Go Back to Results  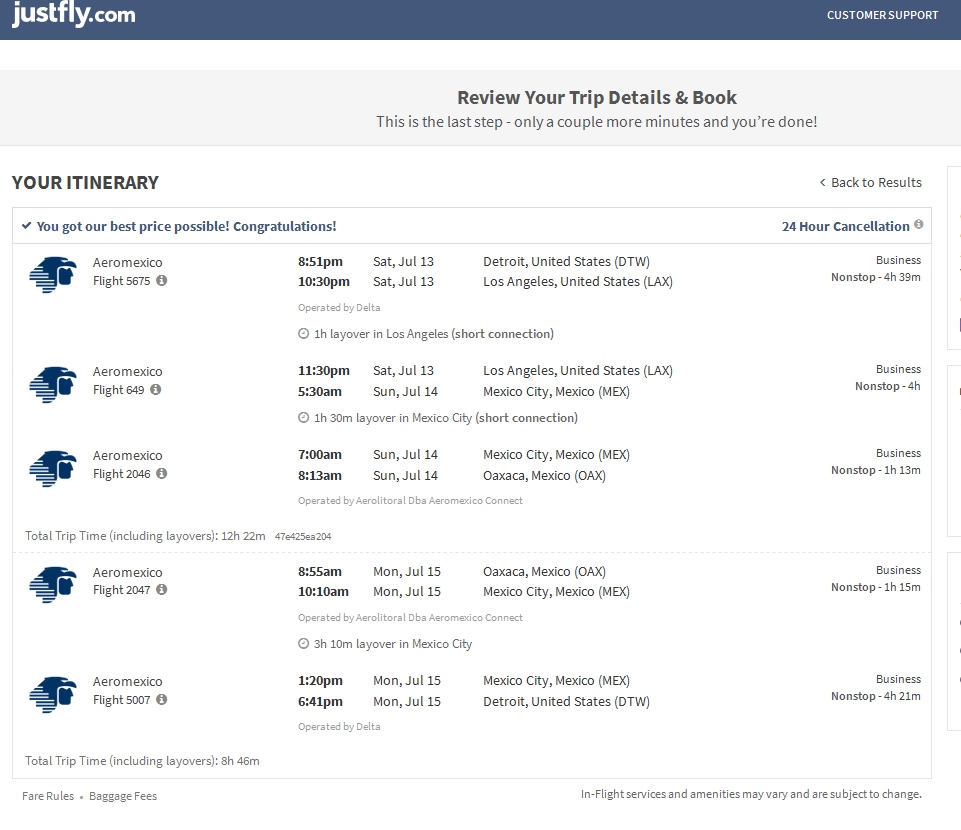[875, 182]
